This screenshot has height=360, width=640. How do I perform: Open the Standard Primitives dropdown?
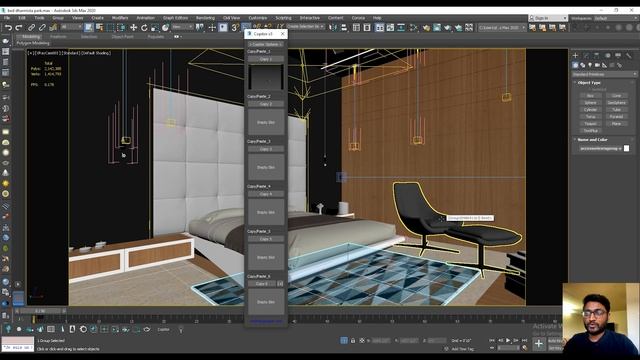[x=604, y=74]
